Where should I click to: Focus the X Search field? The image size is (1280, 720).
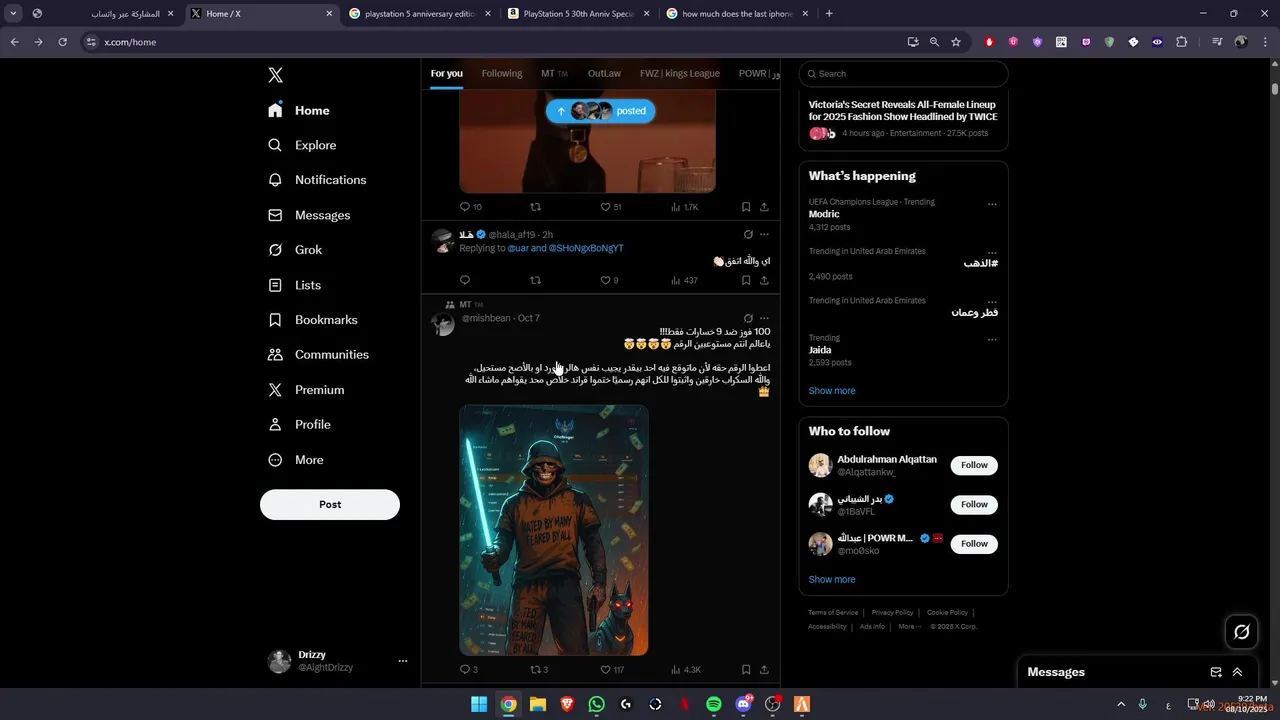point(903,74)
